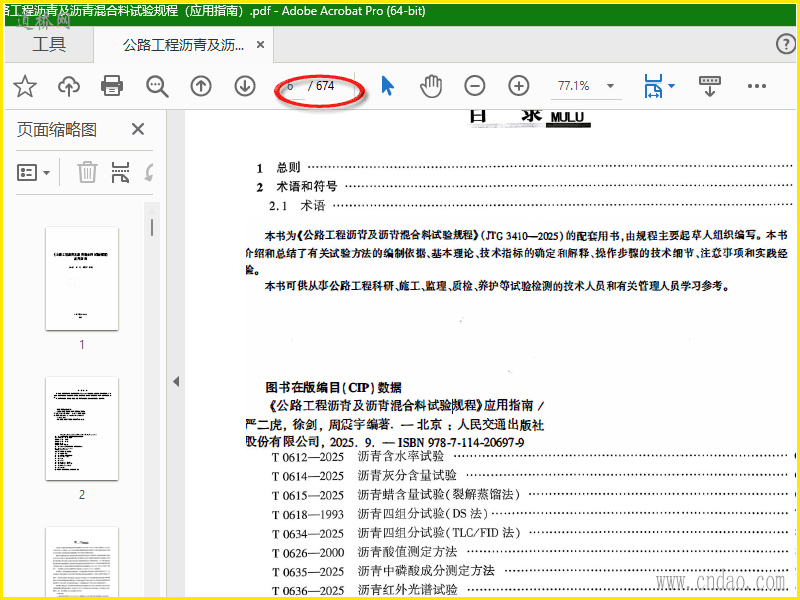Zoom in with plus icon
This screenshot has width=800, height=600.
tap(519, 86)
